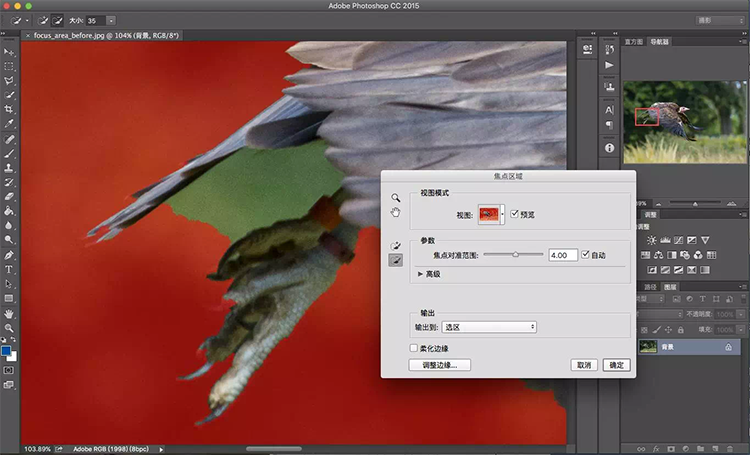Select the Pen tool
Image resolution: width=750 pixels, height=455 pixels.
[x=9, y=255]
